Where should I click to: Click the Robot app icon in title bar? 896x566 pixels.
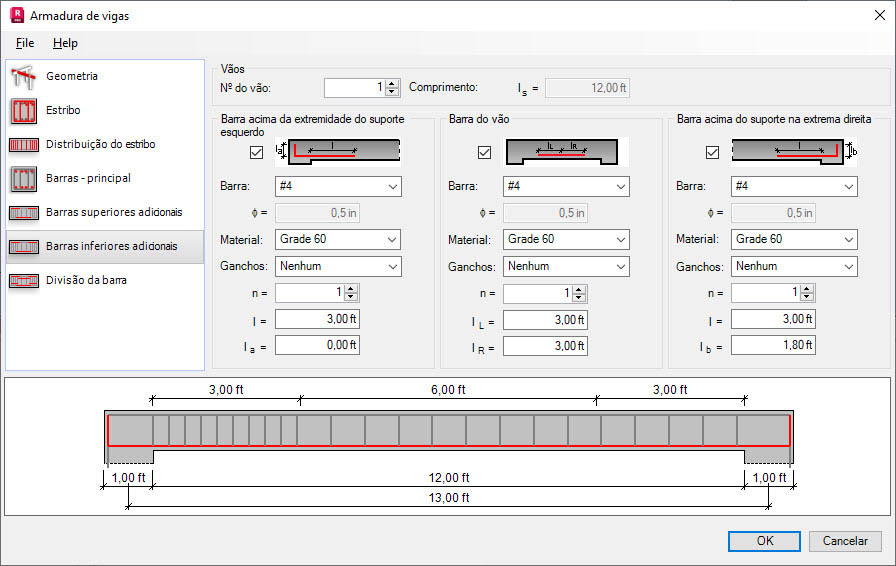click(17, 15)
